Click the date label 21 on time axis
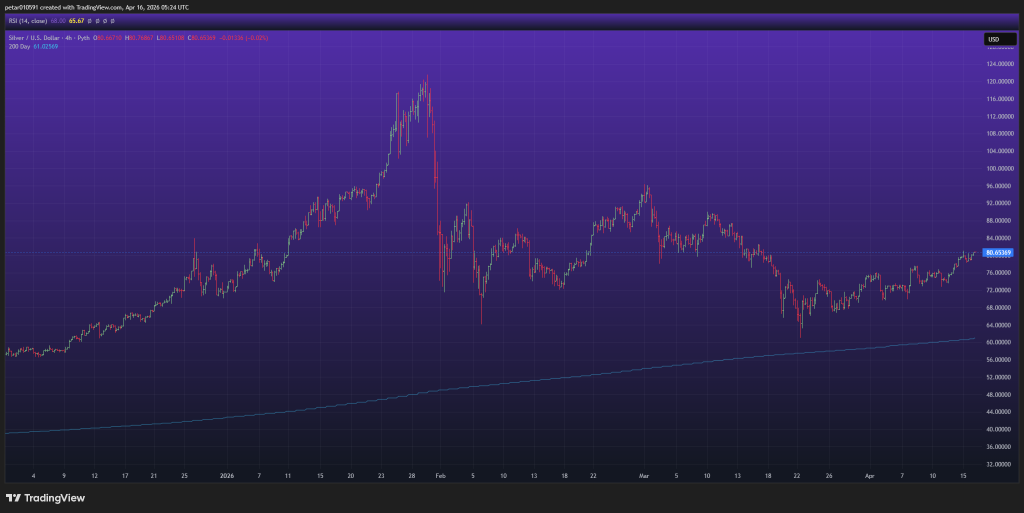 coord(153,476)
